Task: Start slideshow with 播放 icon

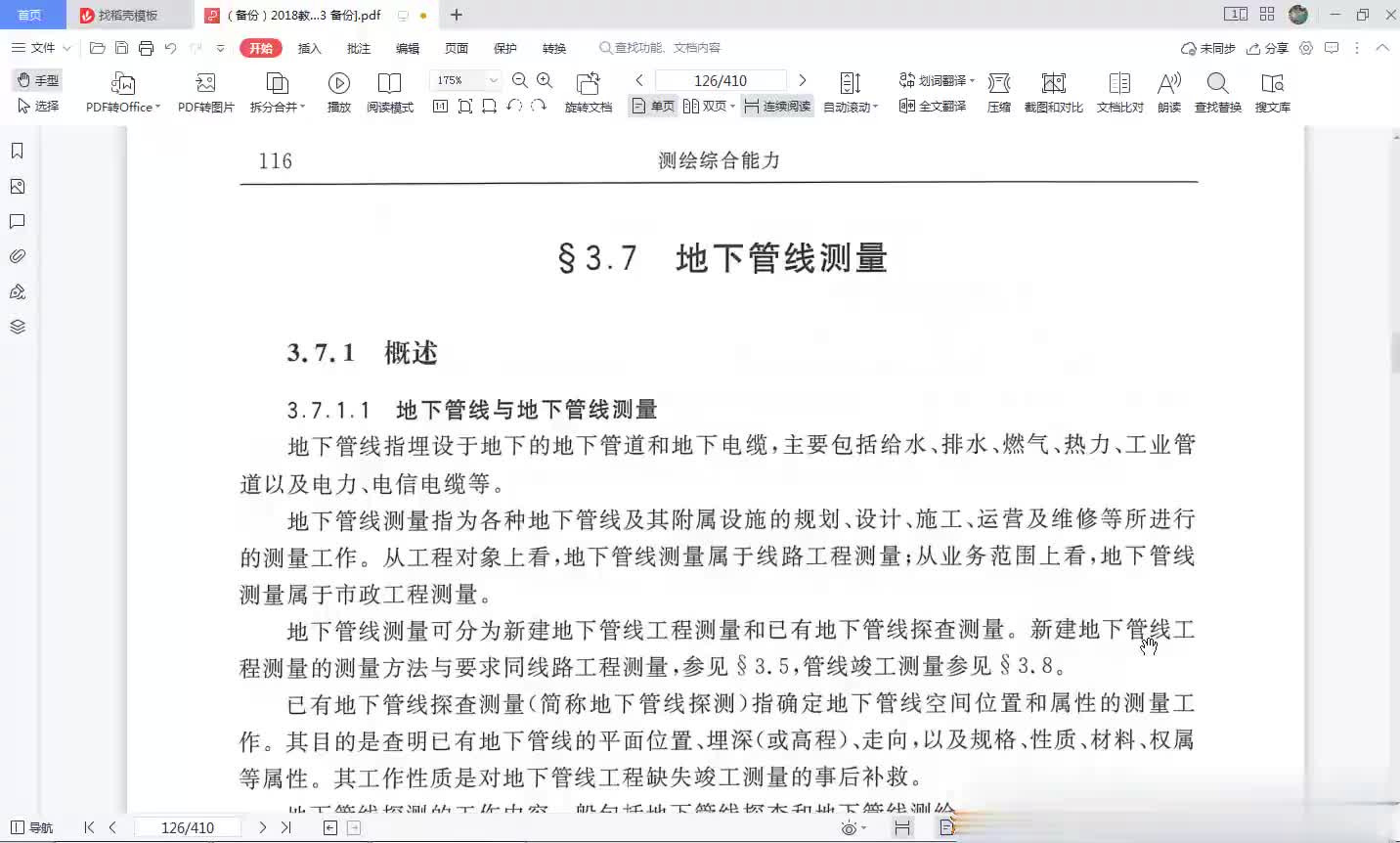Action: click(338, 84)
